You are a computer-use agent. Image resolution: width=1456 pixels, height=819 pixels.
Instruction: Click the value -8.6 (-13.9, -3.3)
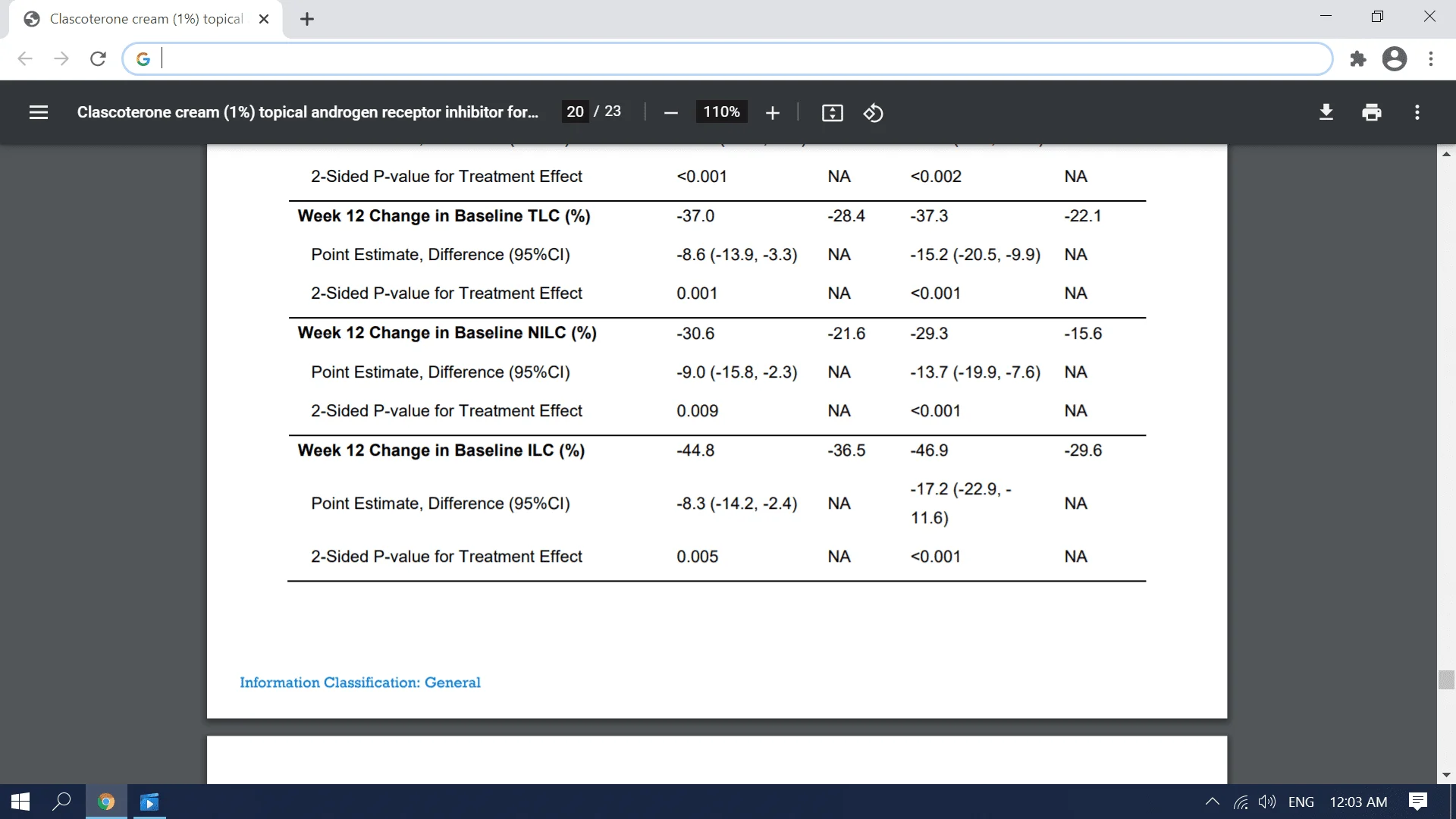736,255
